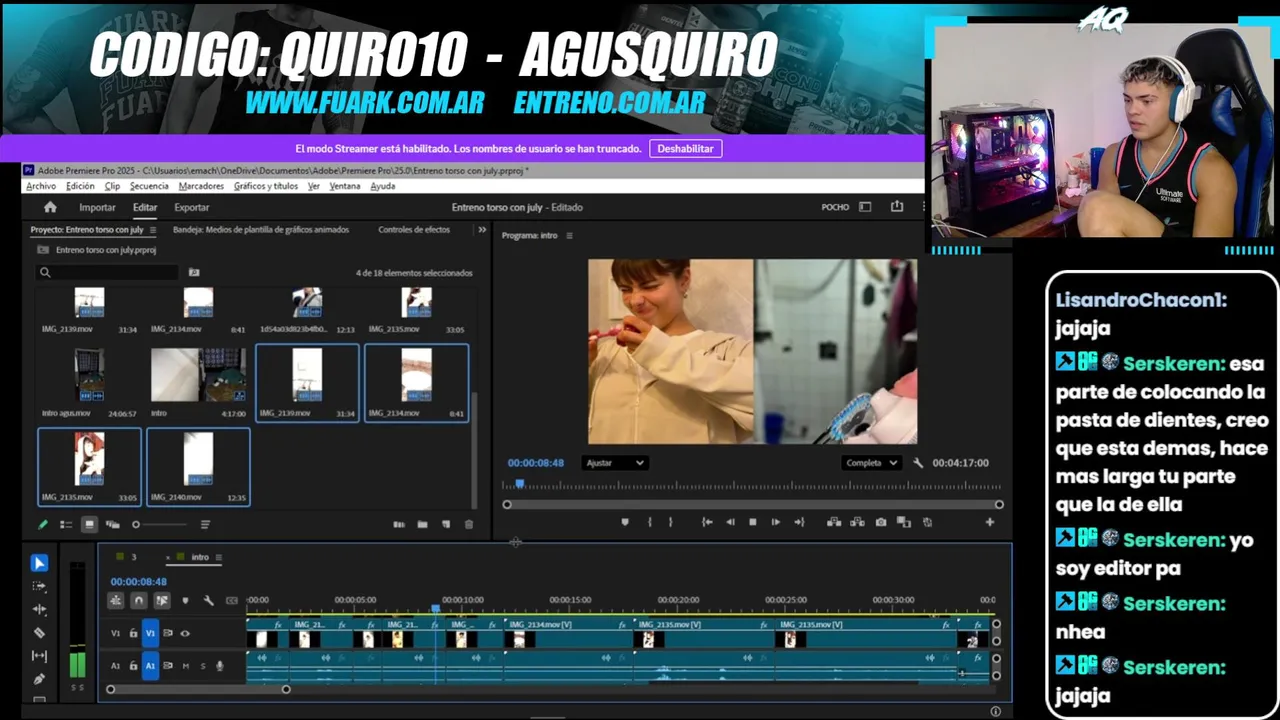Toggle insert sequences as nests option
This screenshot has width=1280, height=720.
116,601
